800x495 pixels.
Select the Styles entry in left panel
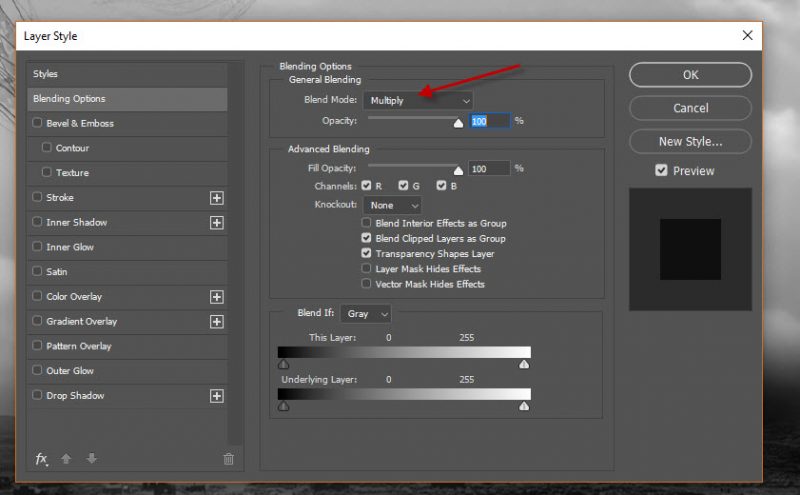tap(127, 74)
